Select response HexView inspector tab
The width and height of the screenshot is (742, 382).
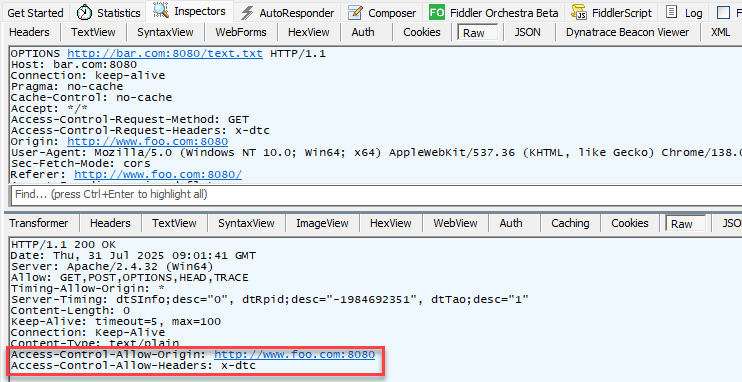coord(390,223)
